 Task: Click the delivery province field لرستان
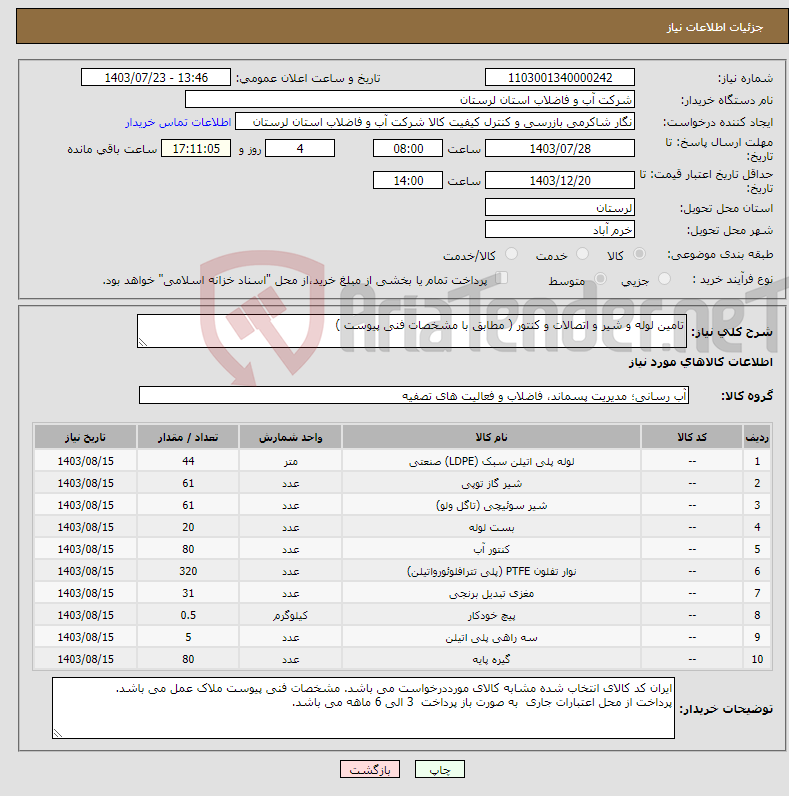pyautogui.click(x=560, y=207)
